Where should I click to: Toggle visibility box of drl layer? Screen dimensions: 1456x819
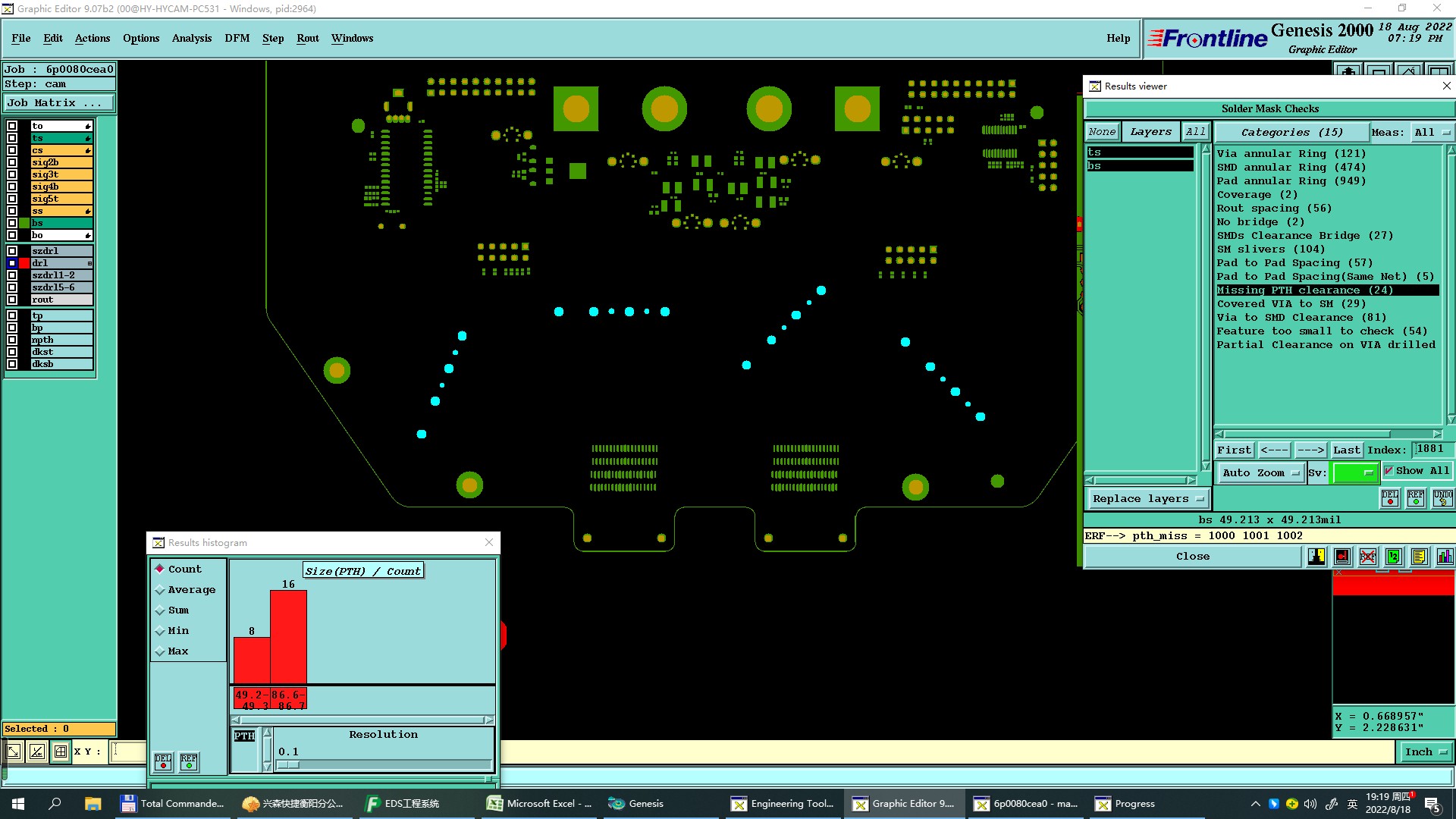point(12,263)
